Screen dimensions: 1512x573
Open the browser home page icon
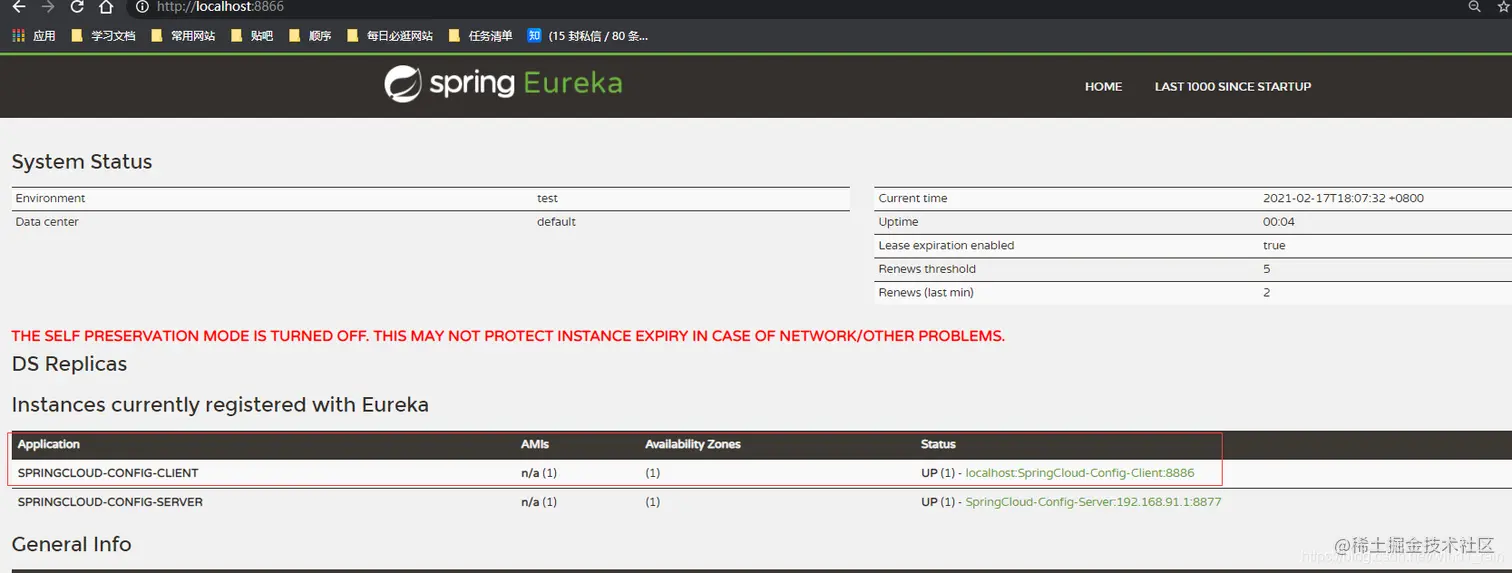106,7
